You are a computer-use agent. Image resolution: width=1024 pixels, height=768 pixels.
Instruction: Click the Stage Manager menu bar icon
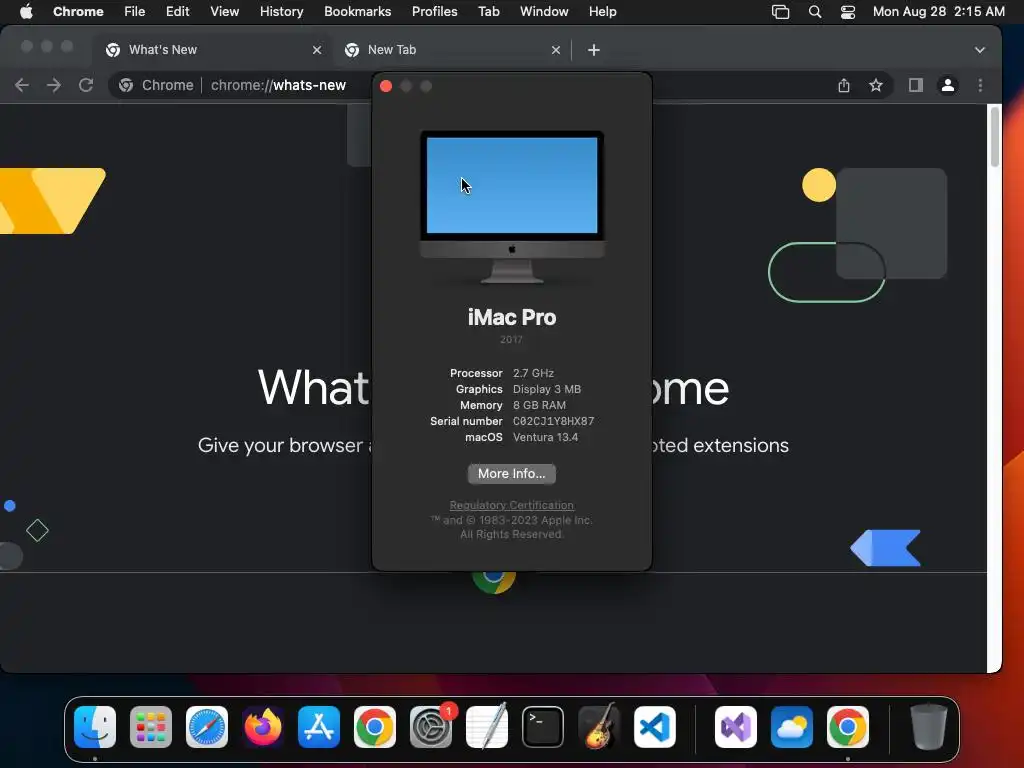(x=780, y=12)
